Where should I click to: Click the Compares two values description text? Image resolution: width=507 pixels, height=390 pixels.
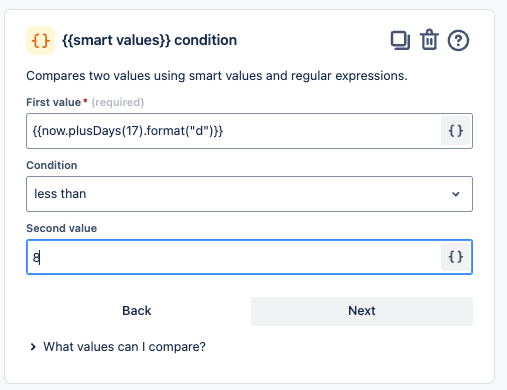point(217,76)
